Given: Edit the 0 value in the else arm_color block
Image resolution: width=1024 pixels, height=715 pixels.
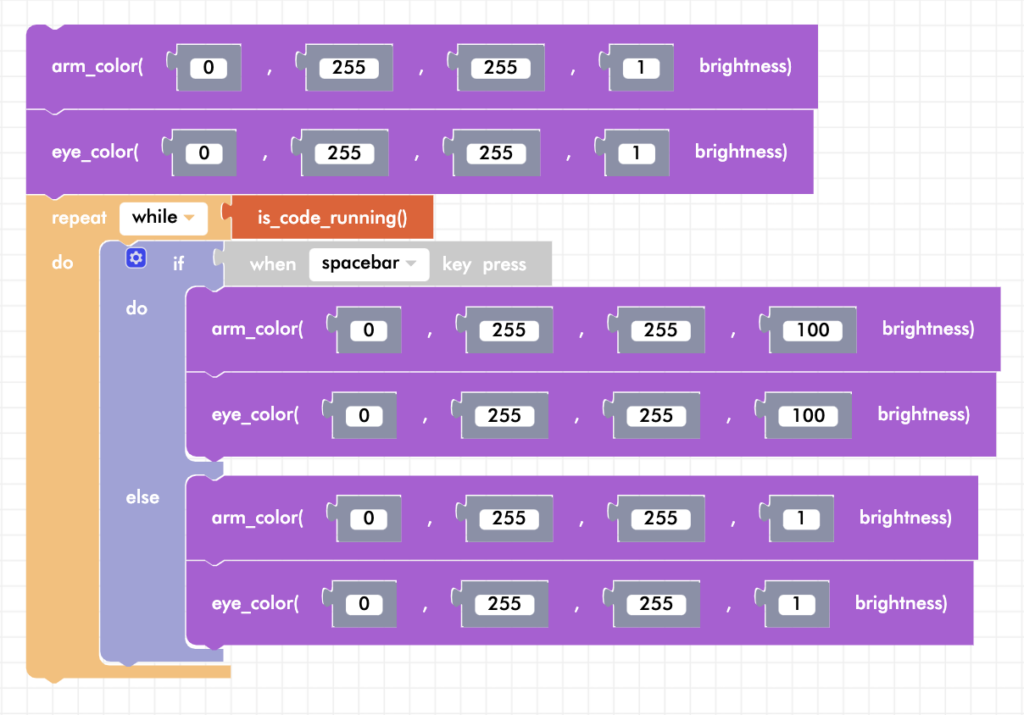Looking at the screenshot, I should click(368, 518).
